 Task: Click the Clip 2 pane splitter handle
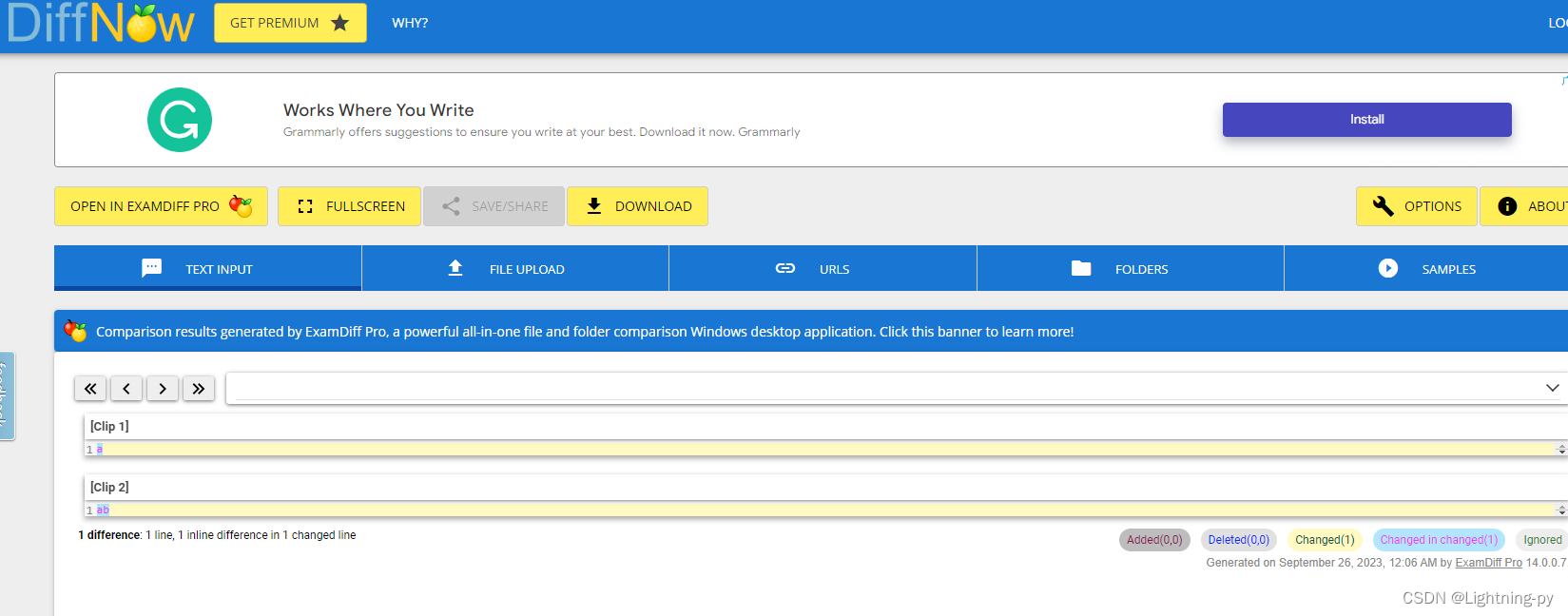1560,510
